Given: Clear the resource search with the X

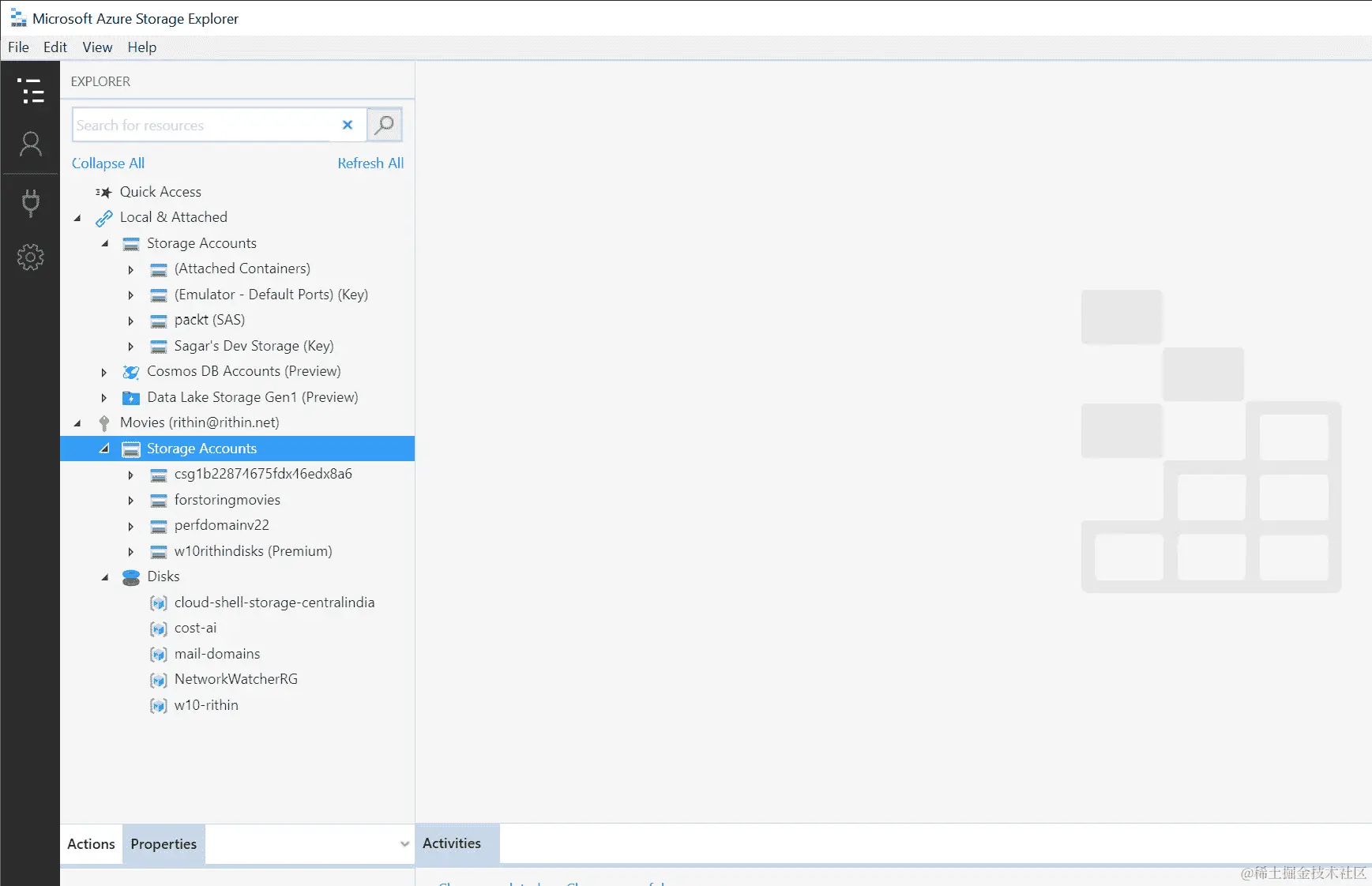Looking at the screenshot, I should point(348,125).
